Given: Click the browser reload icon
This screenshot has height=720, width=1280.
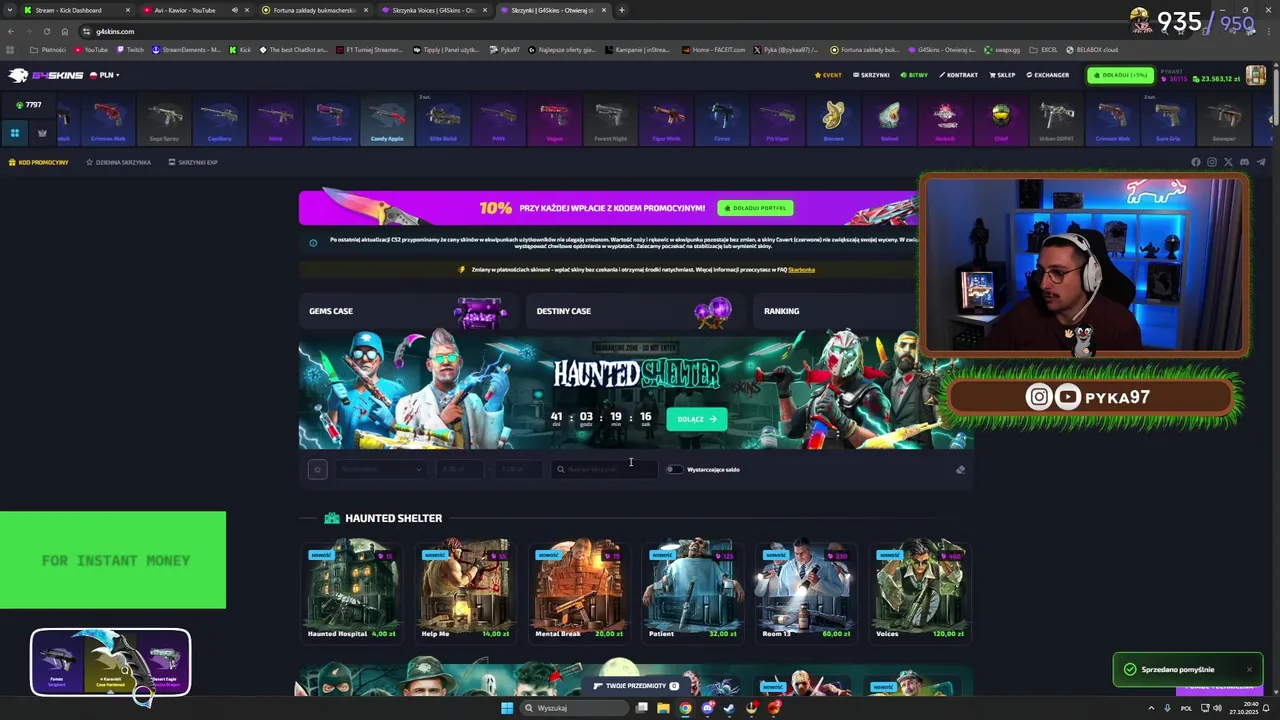Looking at the screenshot, I should point(46,31).
